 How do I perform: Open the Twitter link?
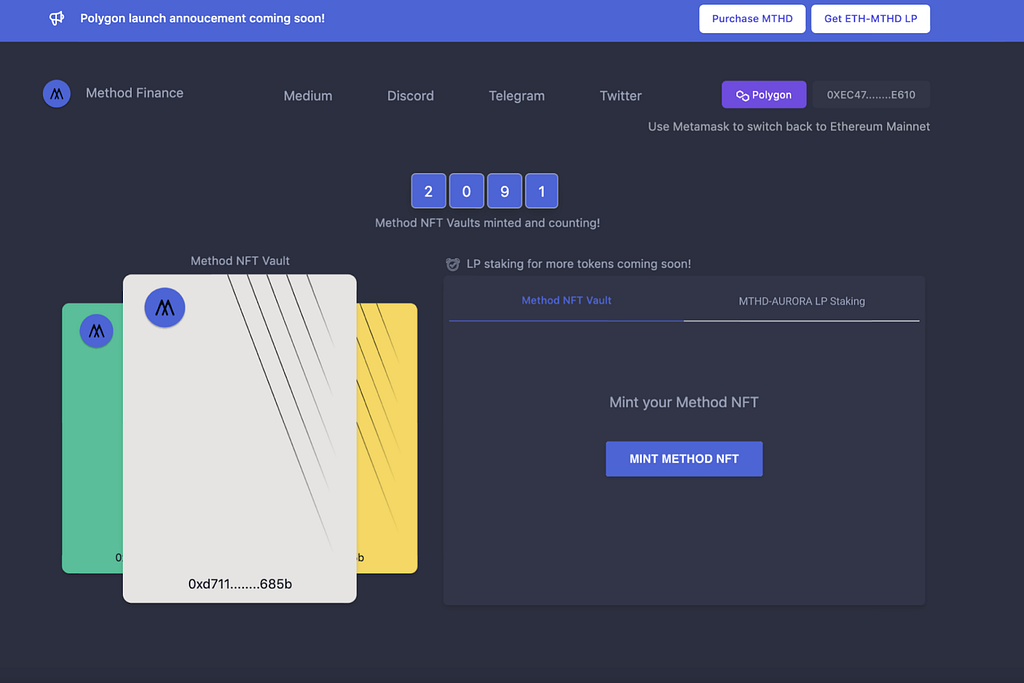pos(620,96)
